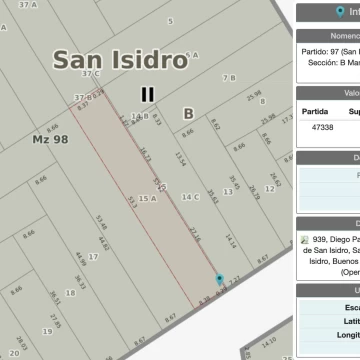Click parcel 19 on the map
Viewport: 360px width, 360px height.
tap(47, 331)
